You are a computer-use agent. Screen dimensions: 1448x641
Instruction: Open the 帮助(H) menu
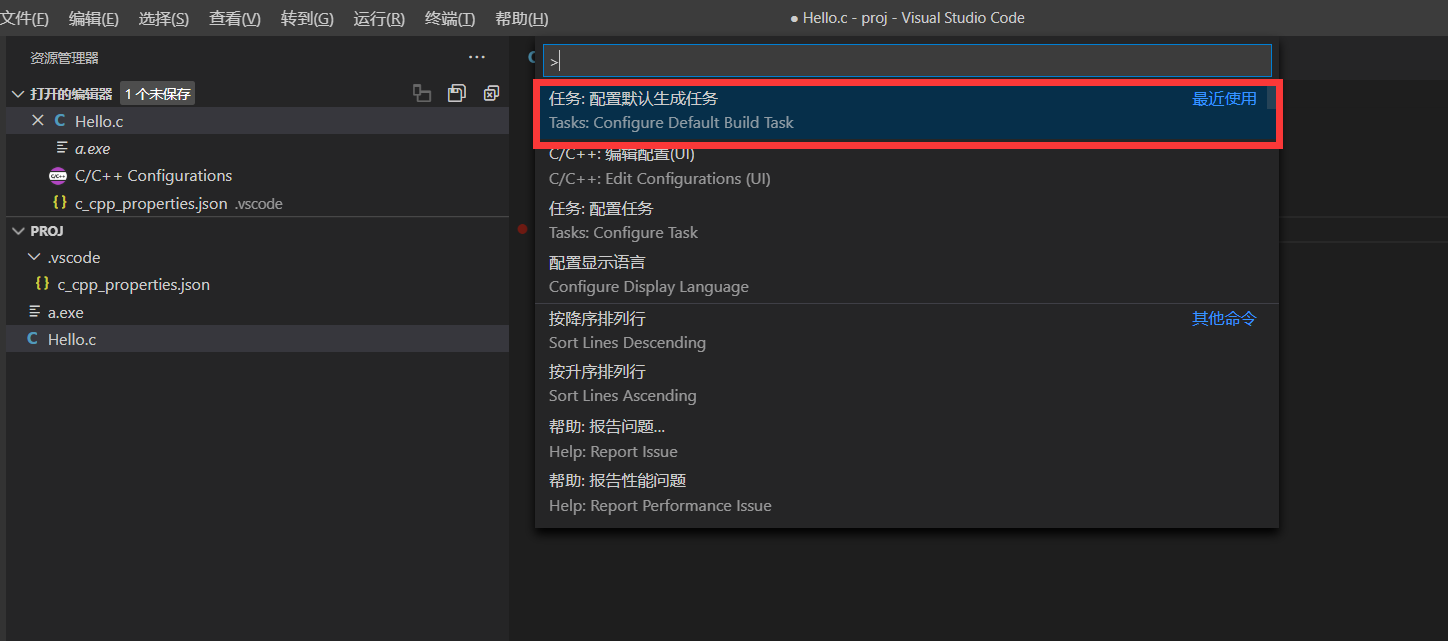[522, 19]
